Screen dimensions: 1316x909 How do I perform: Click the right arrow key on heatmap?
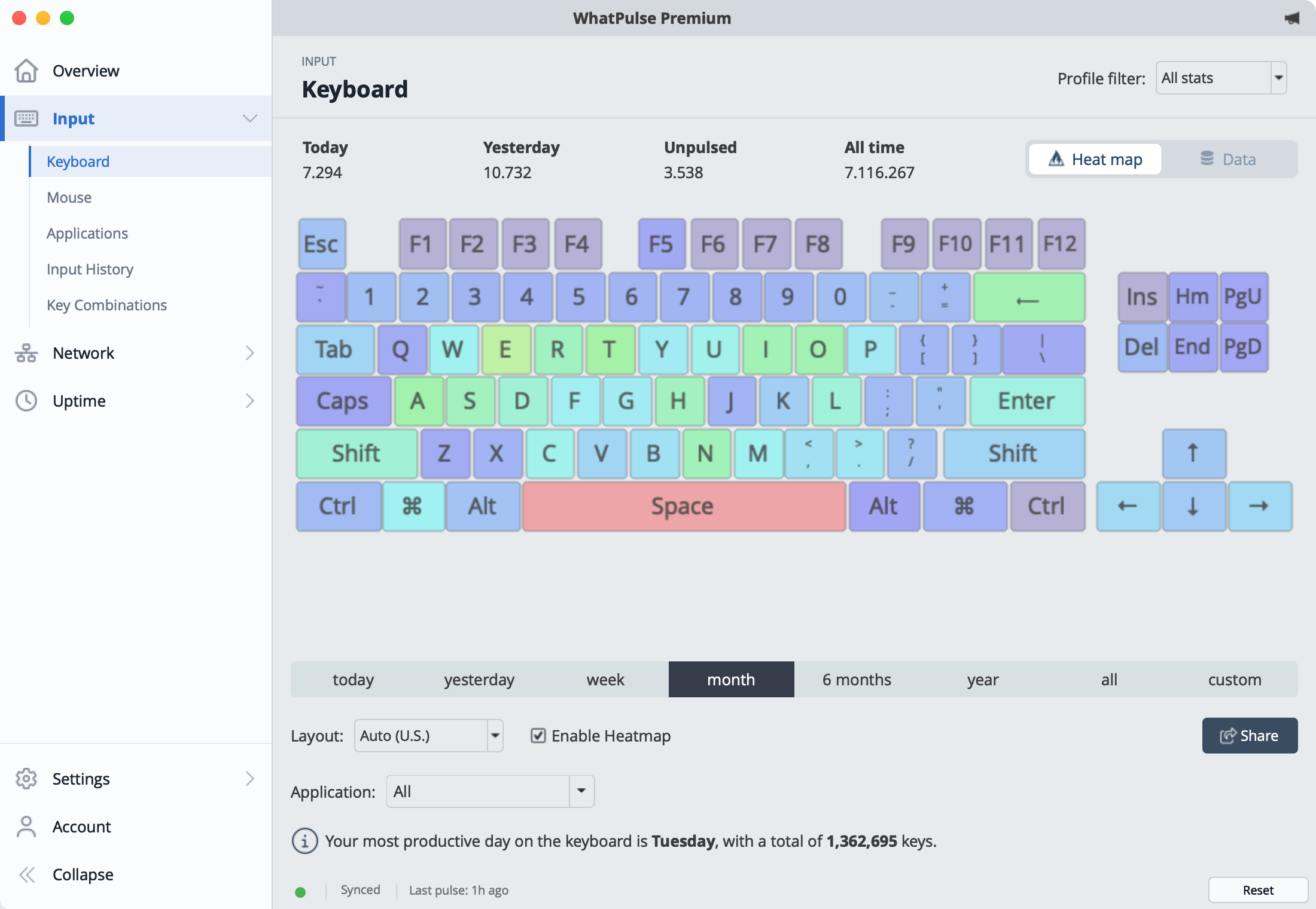[x=1260, y=506]
